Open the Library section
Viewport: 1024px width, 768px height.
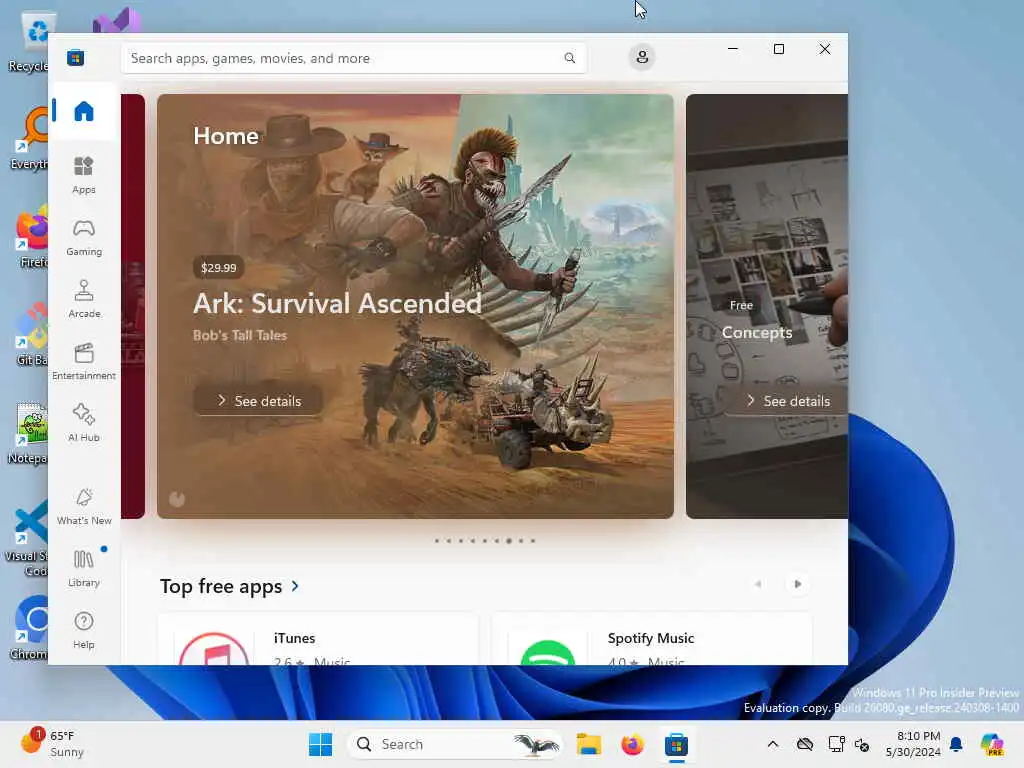point(84,568)
